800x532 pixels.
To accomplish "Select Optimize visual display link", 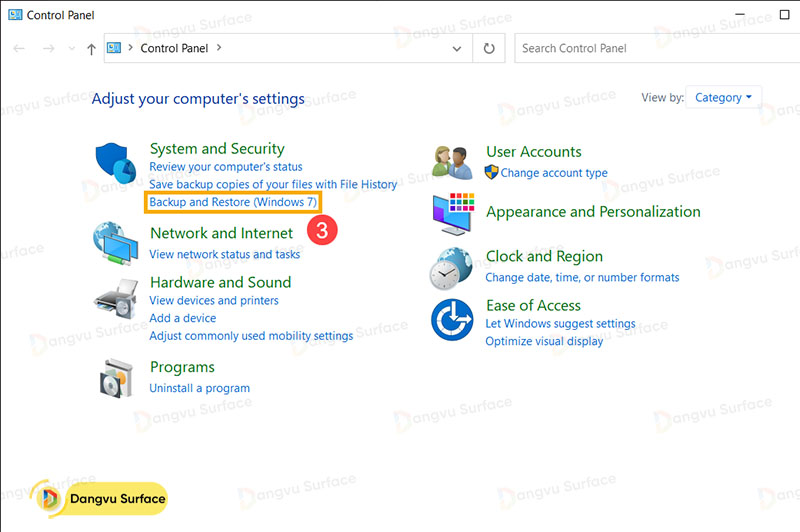I will click(544, 341).
